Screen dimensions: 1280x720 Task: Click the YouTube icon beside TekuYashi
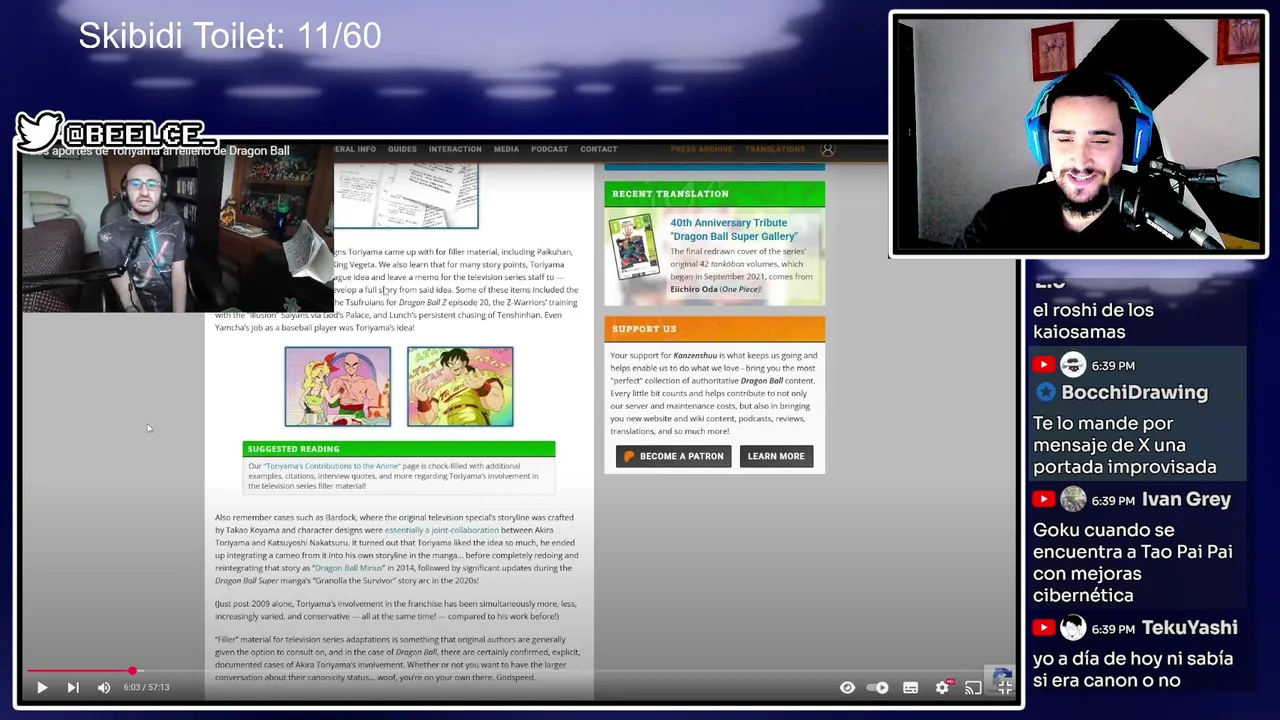point(1043,628)
